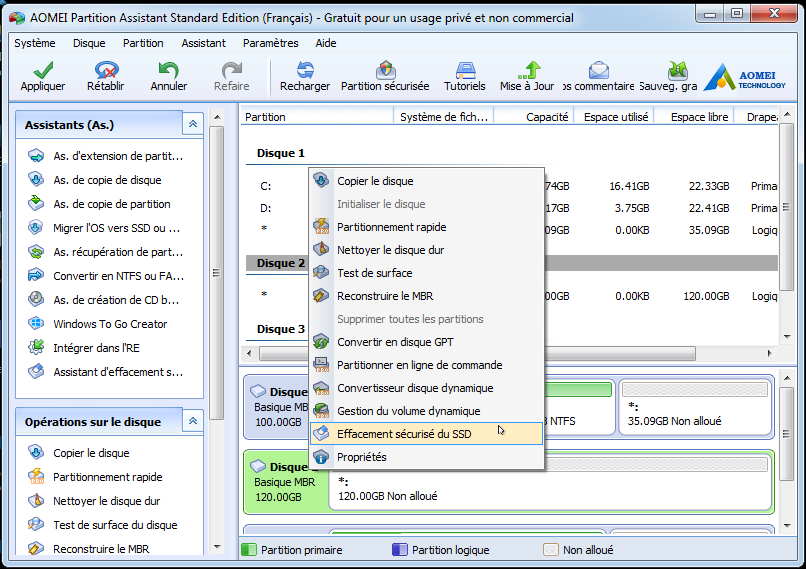The width and height of the screenshot is (806, 569).
Task: Choose Nettoyer le disque dur in sidebar
Action: point(95,501)
